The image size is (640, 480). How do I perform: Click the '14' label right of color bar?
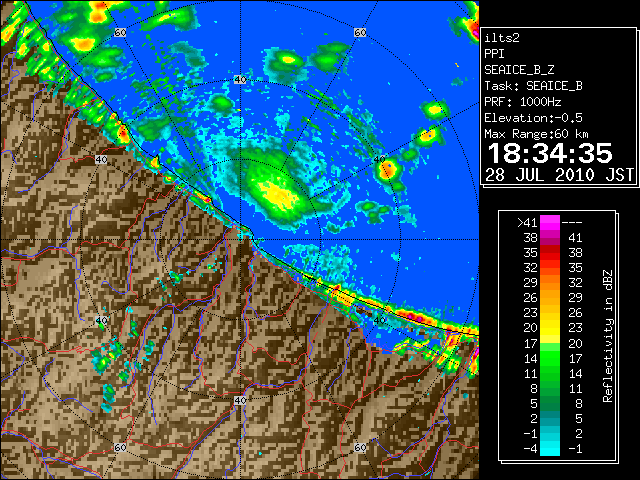(x=575, y=373)
